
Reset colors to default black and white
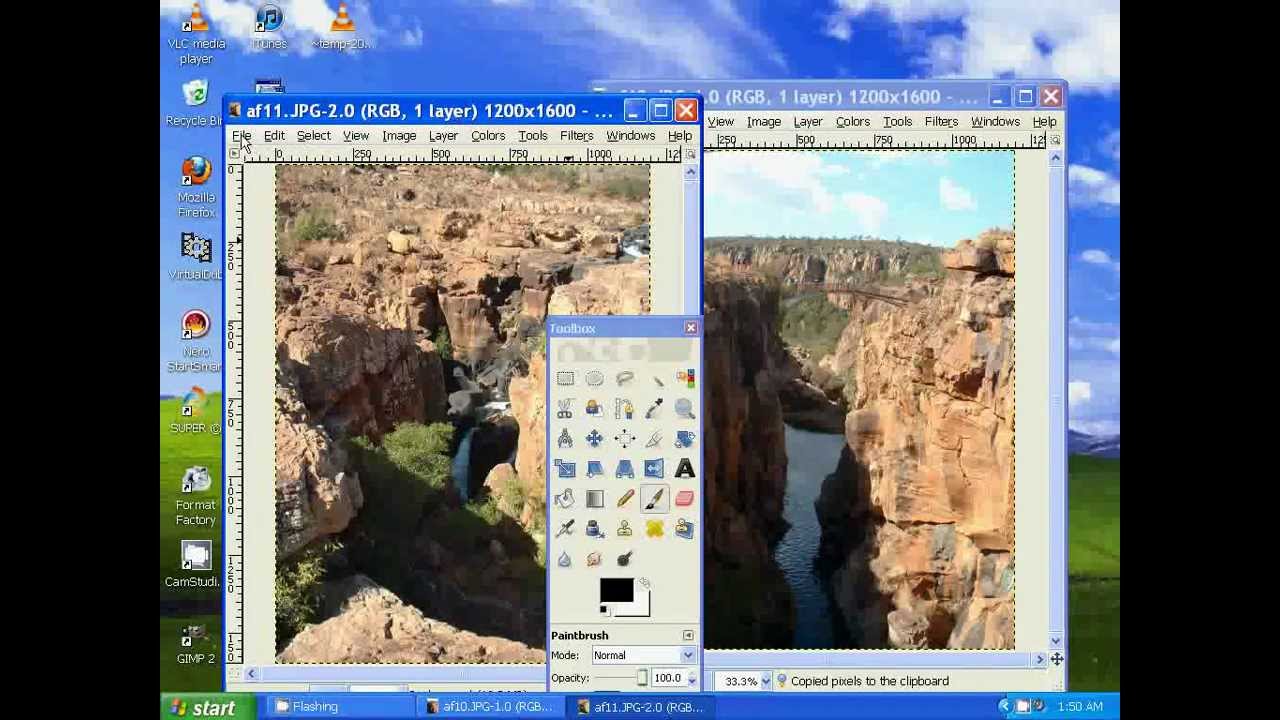click(x=604, y=611)
